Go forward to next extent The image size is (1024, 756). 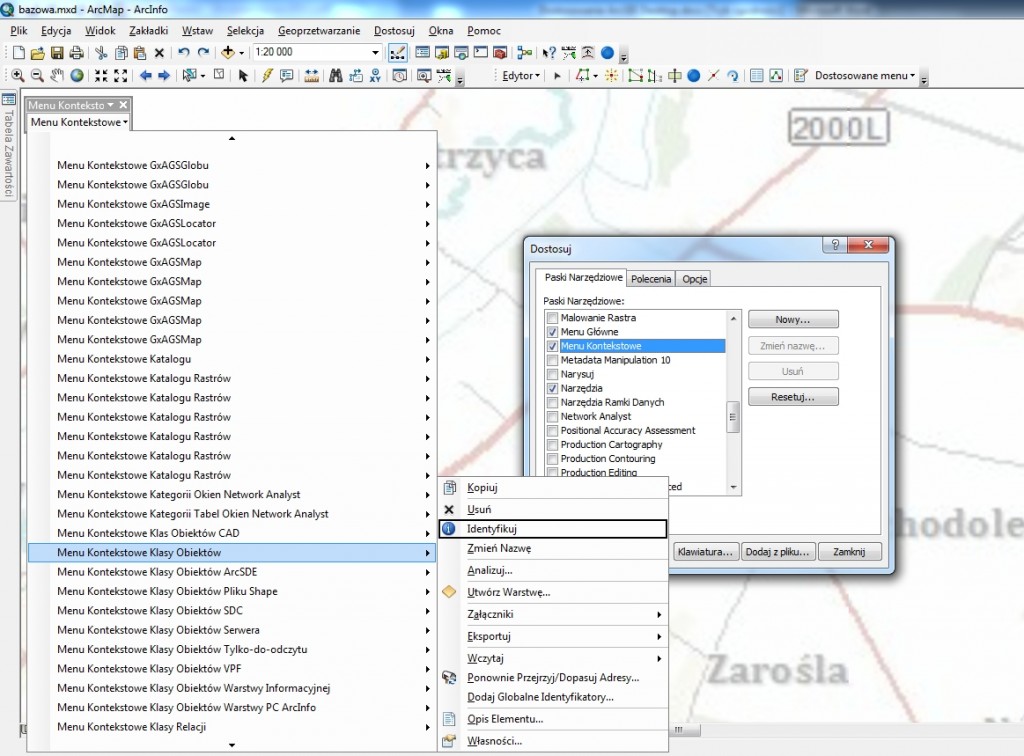pos(164,76)
